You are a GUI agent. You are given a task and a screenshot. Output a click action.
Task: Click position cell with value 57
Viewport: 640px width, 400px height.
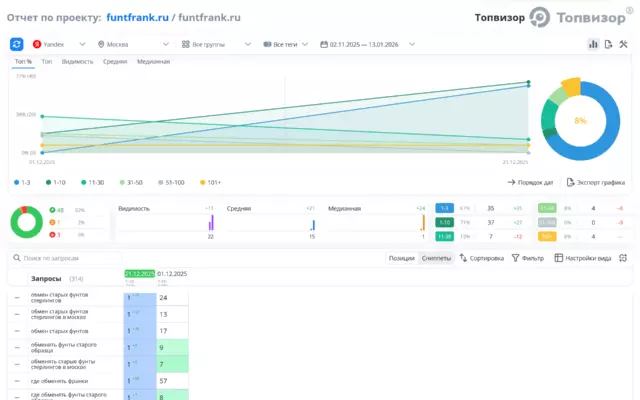pos(172,381)
